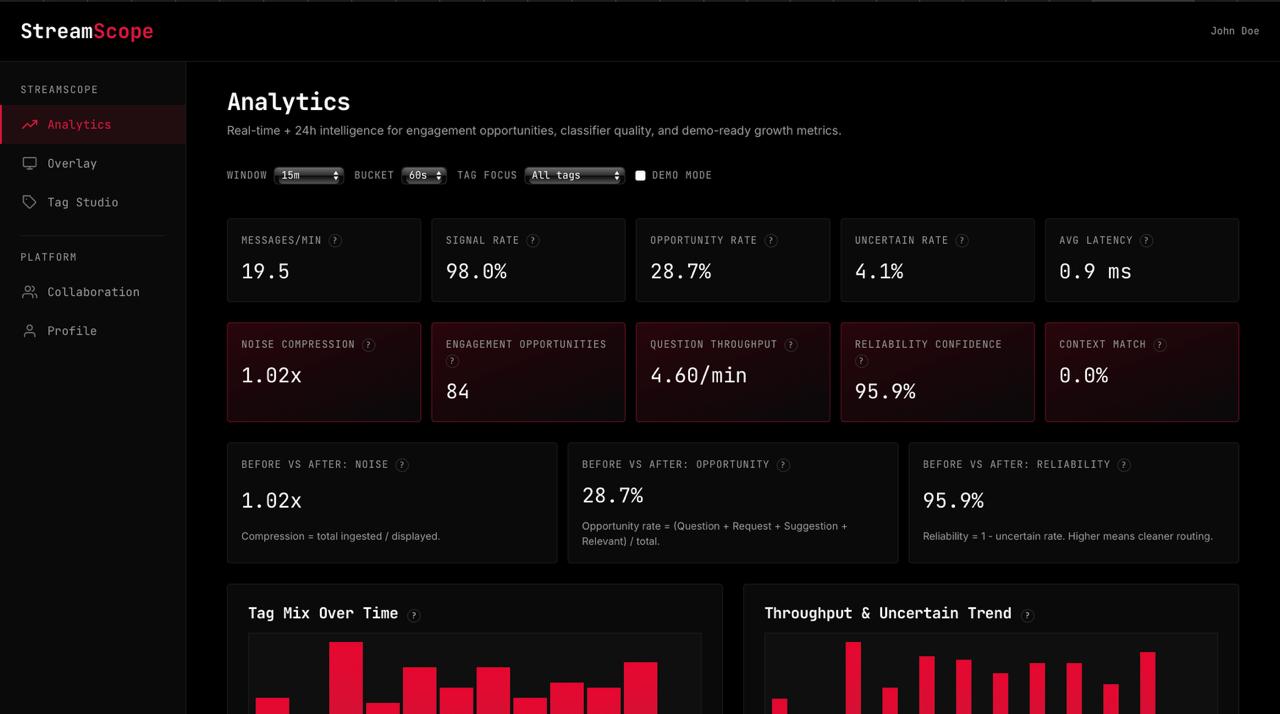The width and height of the screenshot is (1280, 714).
Task: Open Tag Studio from sidebar
Action: (93, 202)
